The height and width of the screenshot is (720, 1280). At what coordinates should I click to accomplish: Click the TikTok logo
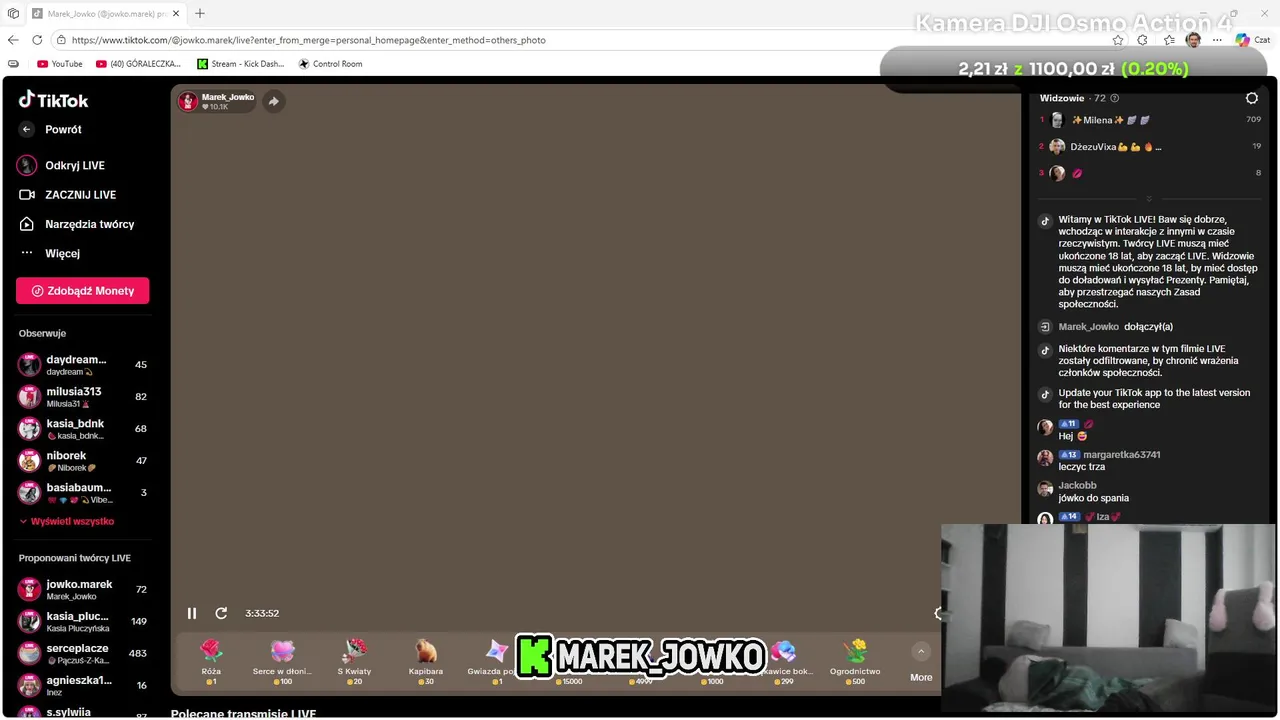(54, 100)
